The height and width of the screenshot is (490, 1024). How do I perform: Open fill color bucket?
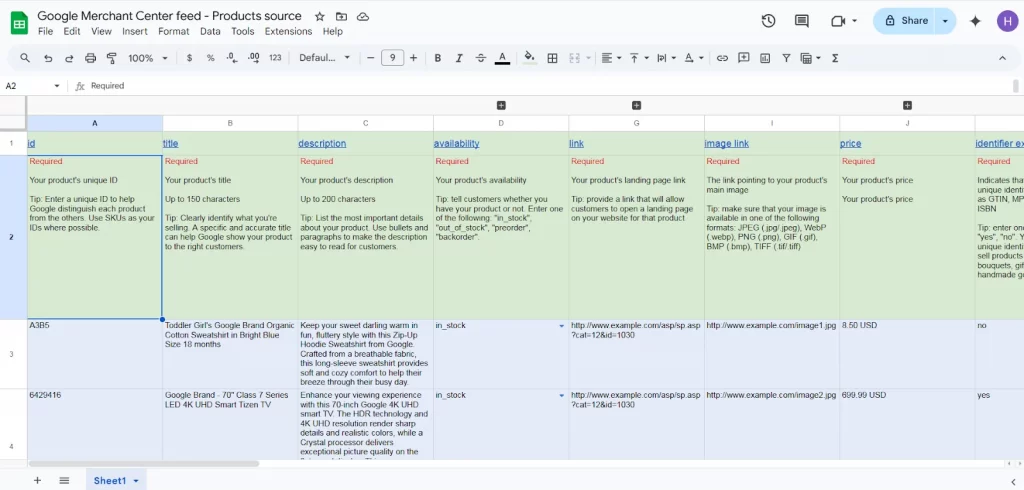[x=530, y=58]
